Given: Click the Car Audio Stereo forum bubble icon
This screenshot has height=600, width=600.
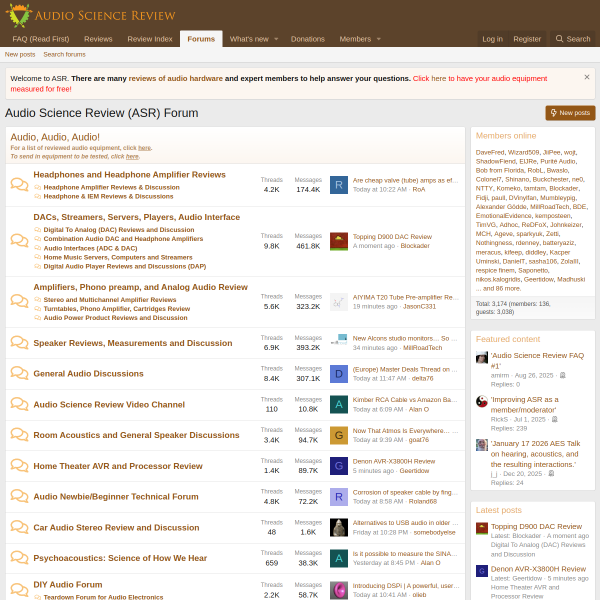Looking at the screenshot, I should 19,528.
